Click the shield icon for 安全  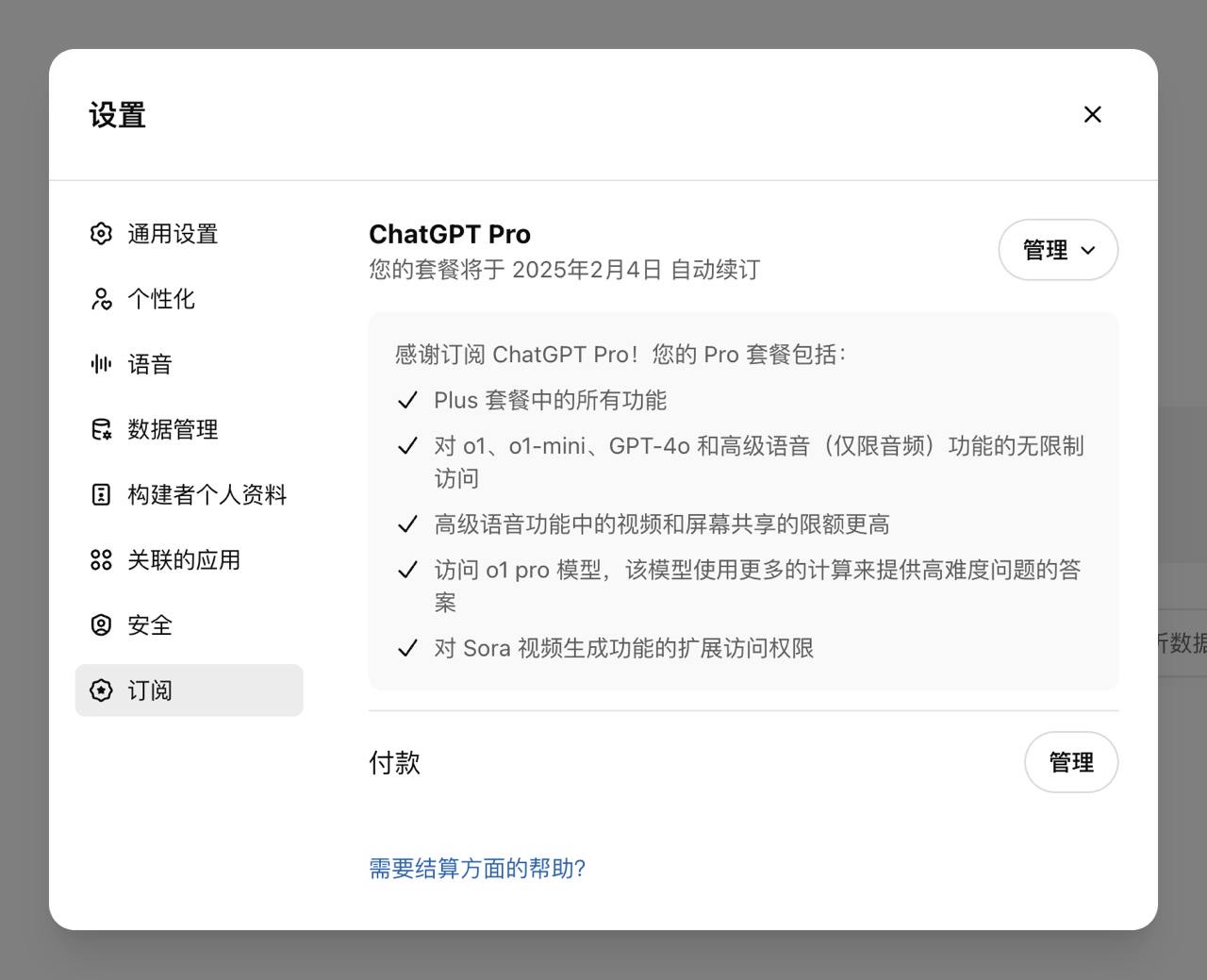click(101, 625)
